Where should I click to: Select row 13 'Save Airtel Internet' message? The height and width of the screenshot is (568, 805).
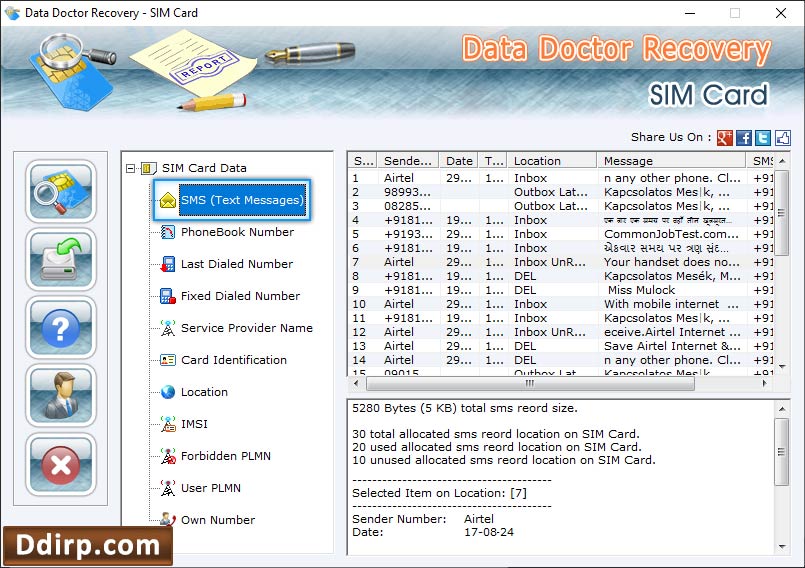coord(561,346)
